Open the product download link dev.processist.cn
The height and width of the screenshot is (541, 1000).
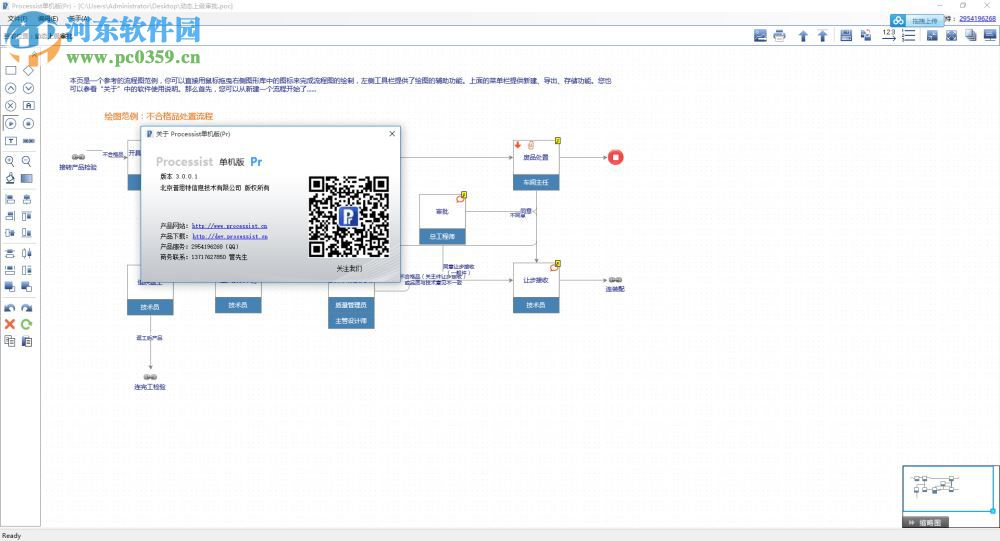[x=230, y=236]
